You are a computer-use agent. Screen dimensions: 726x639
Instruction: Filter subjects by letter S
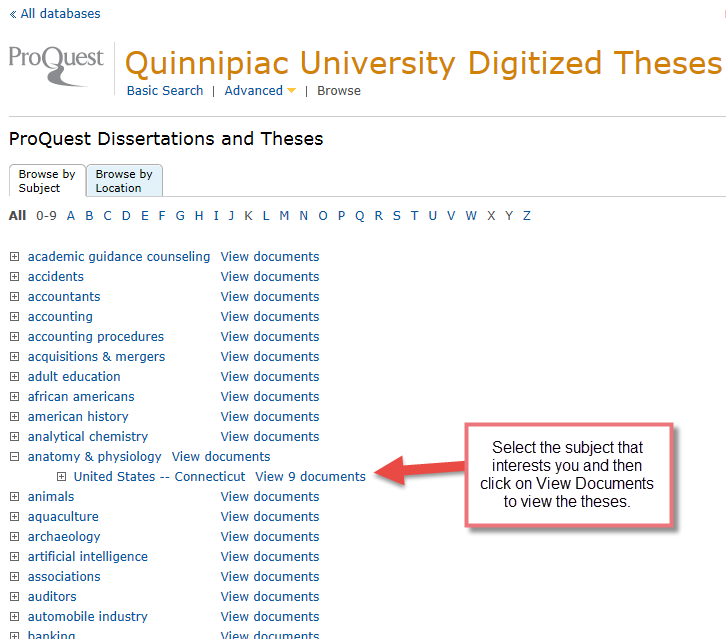point(397,216)
